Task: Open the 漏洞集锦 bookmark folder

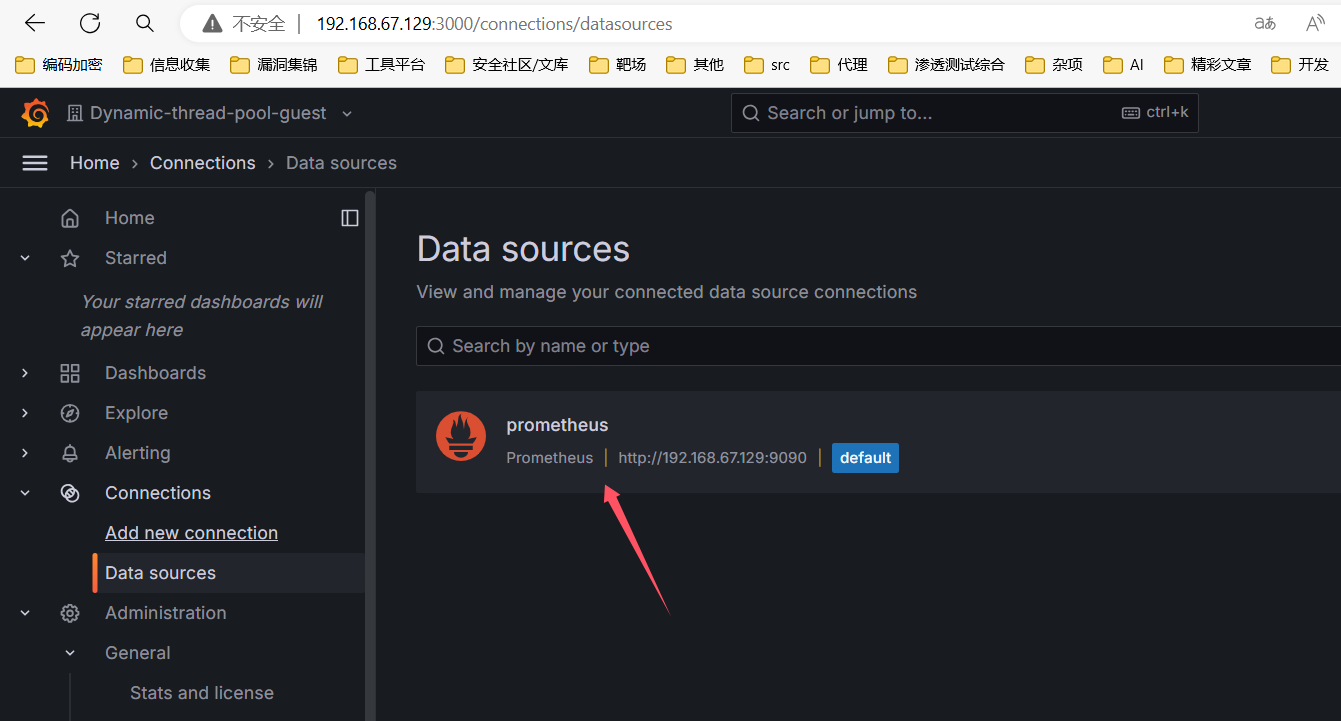Action: click(x=274, y=65)
